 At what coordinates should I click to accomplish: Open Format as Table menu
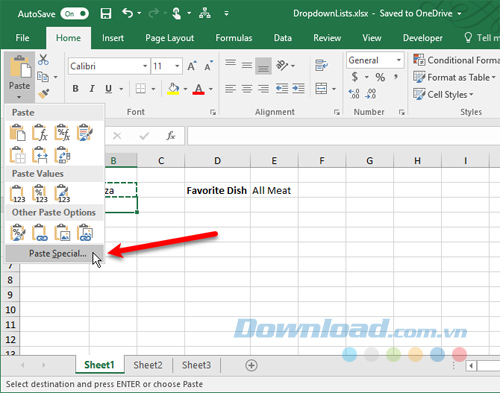[454, 77]
